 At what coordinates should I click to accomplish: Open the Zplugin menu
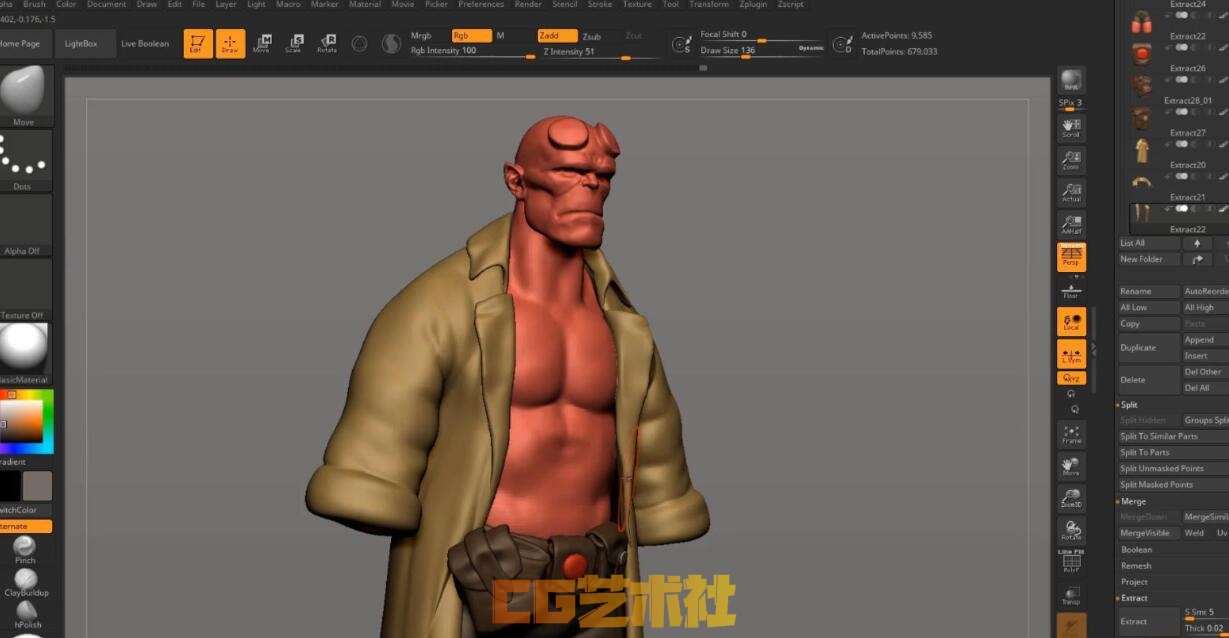[x=753, y=4]
